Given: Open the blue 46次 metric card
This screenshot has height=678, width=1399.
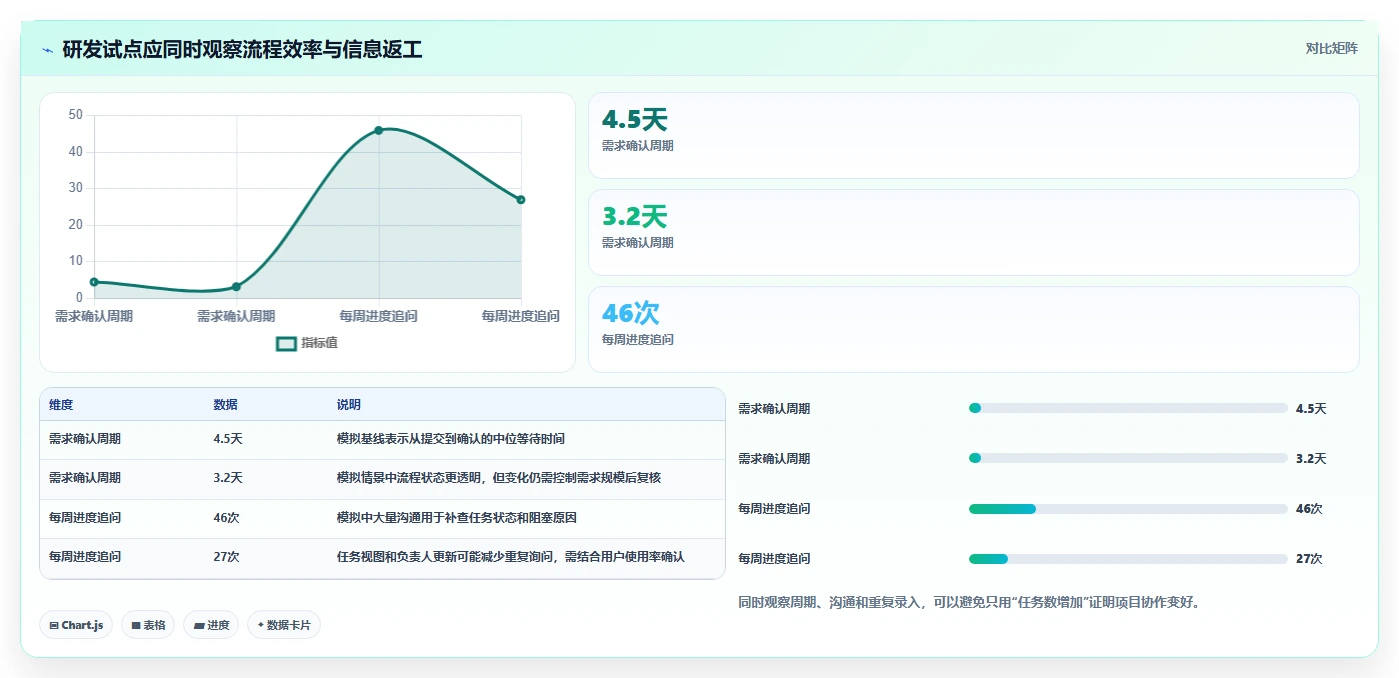Looking at the screenshot, I should 973,329.
